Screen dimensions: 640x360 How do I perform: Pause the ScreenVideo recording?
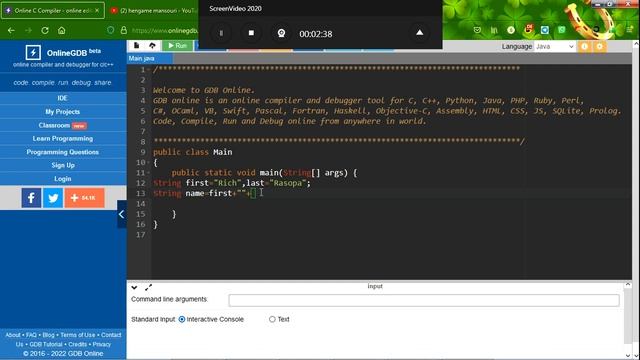point(221,33)
